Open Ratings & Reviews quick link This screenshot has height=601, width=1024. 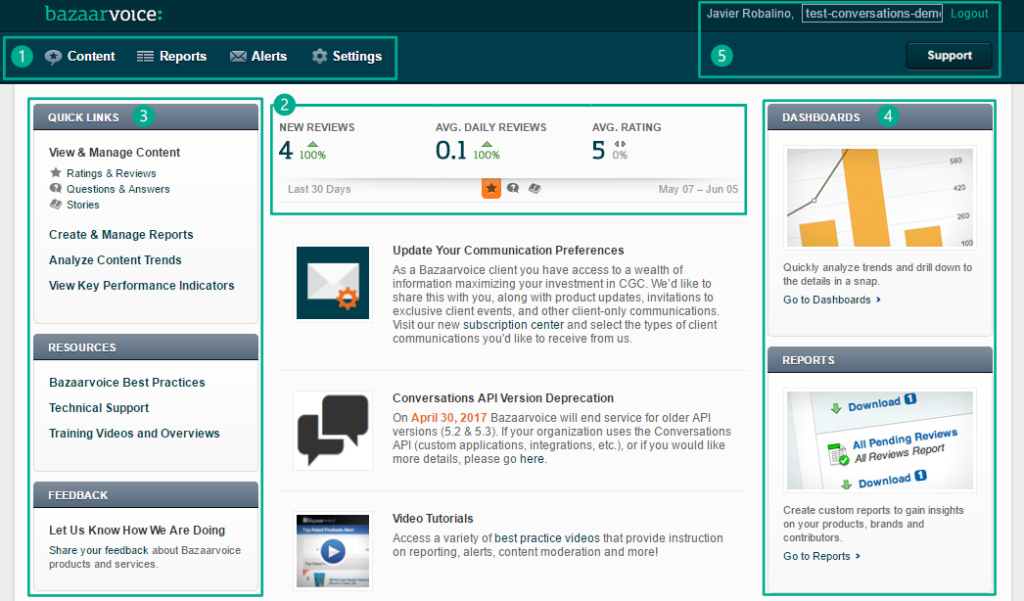[x=111, y=174]
